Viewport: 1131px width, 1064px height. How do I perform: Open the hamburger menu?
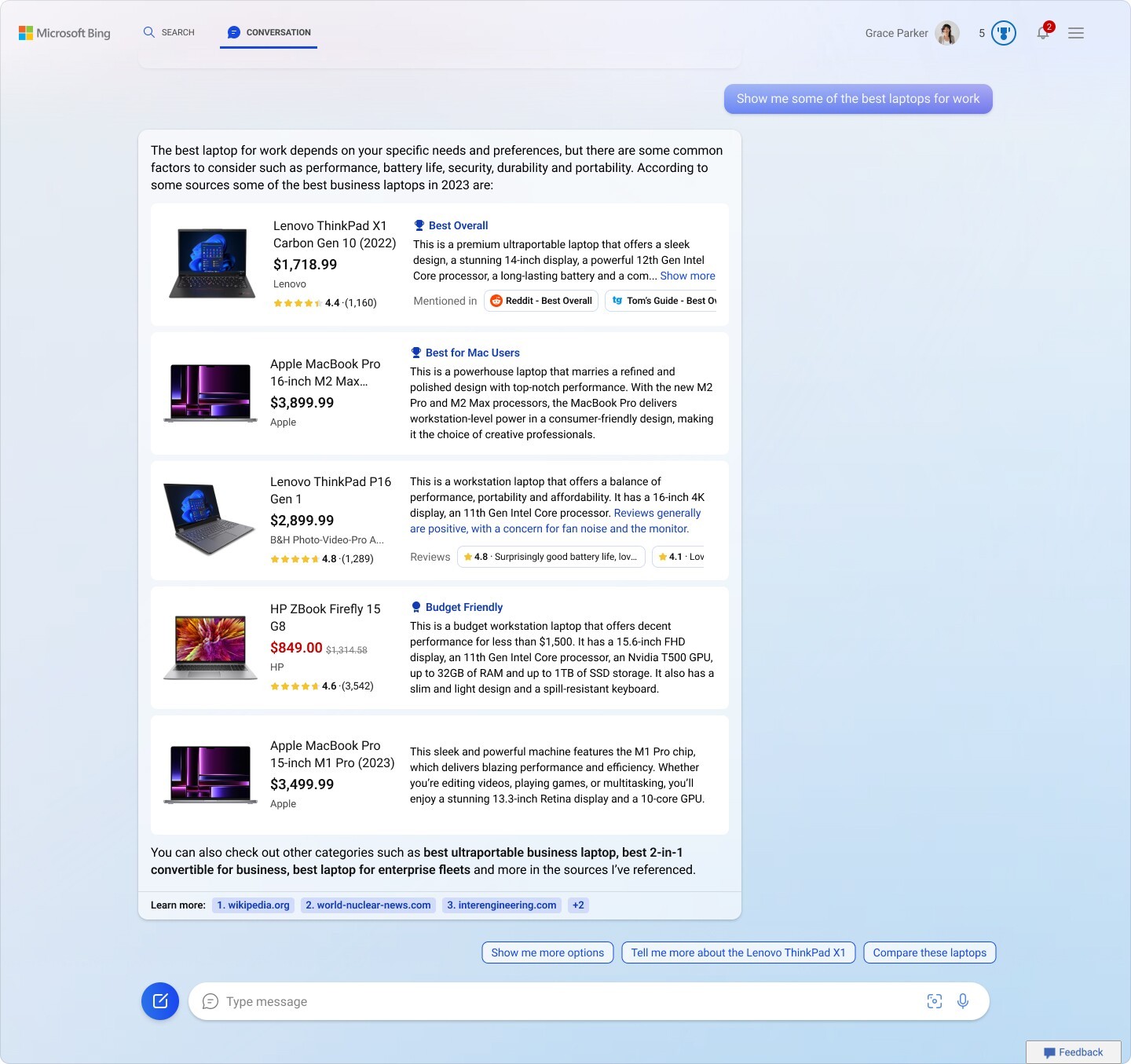(x=1076, y=33)
